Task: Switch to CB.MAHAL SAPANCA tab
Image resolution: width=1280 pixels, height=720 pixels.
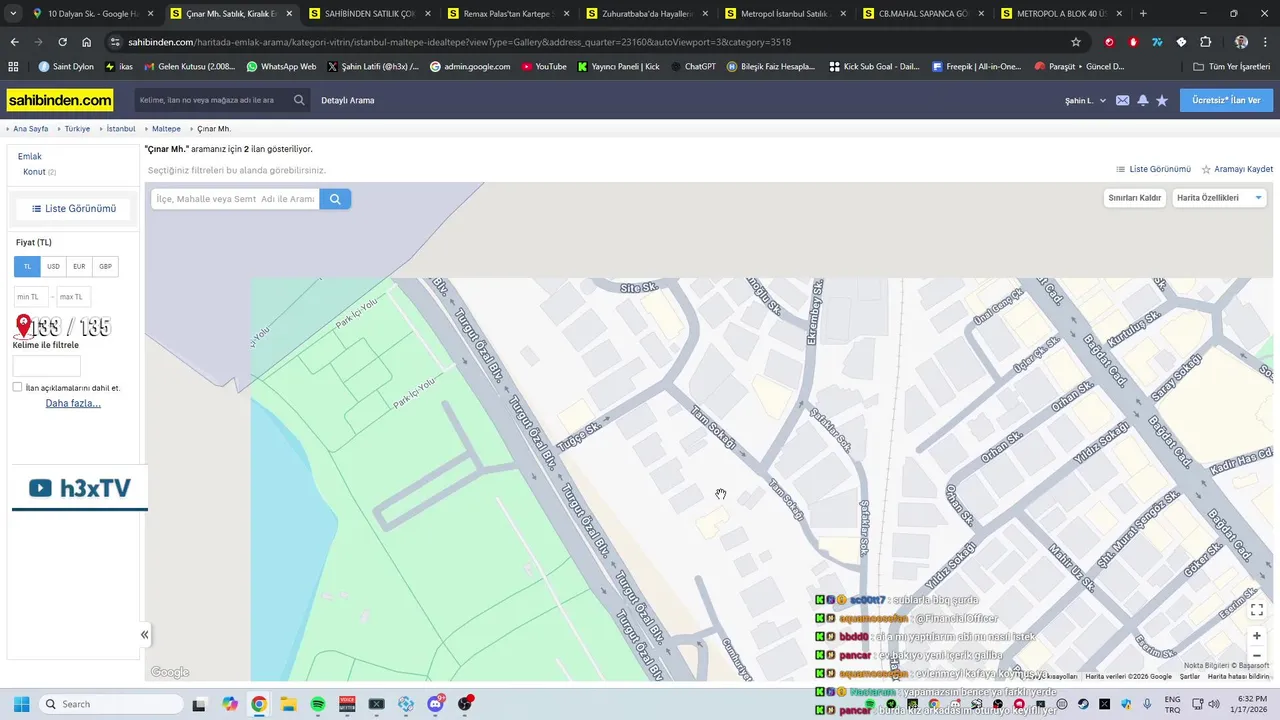Action: coord(924,13)
